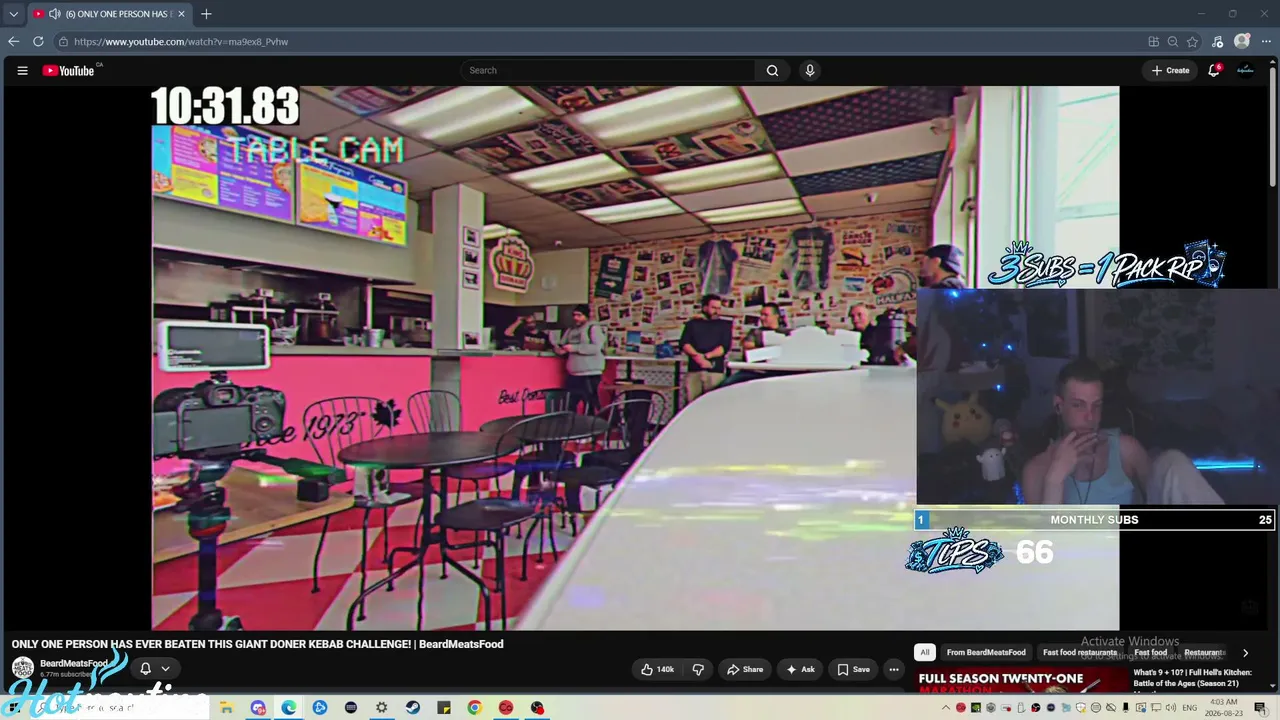The height and width of the screenshot is (720, 1280).
Task: Focus the YouTube Search field
Action: click(x=609, y=71)
